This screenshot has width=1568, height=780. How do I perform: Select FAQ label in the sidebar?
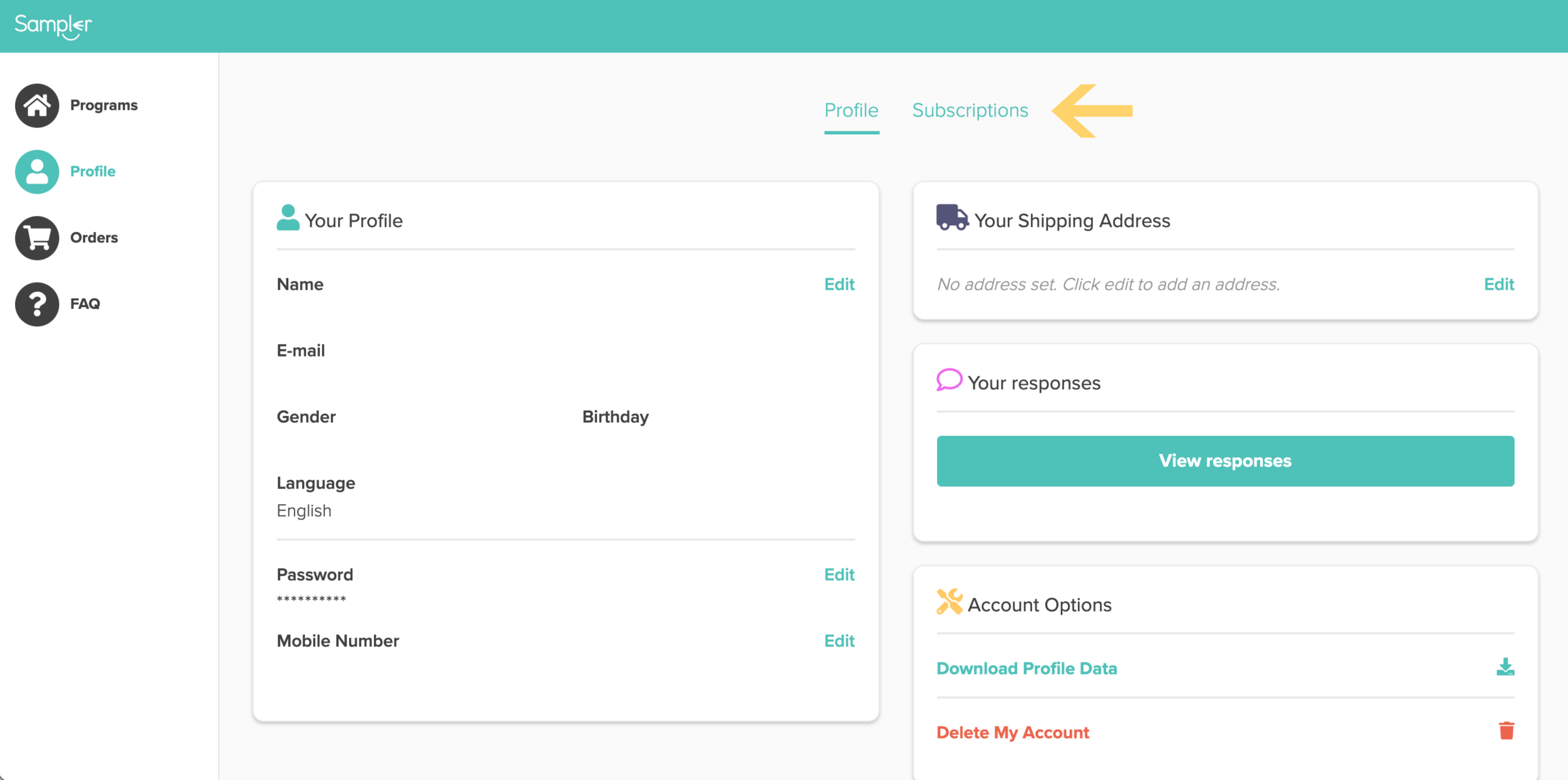point(85,304)
